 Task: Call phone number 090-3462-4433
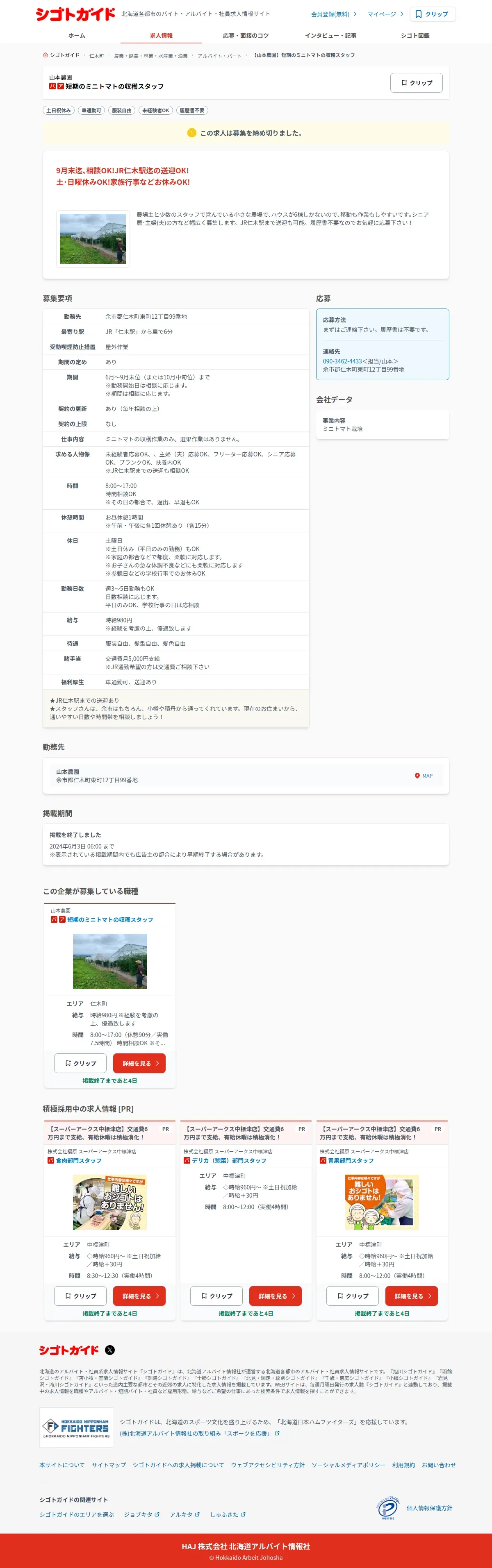(x=342, y=361)
